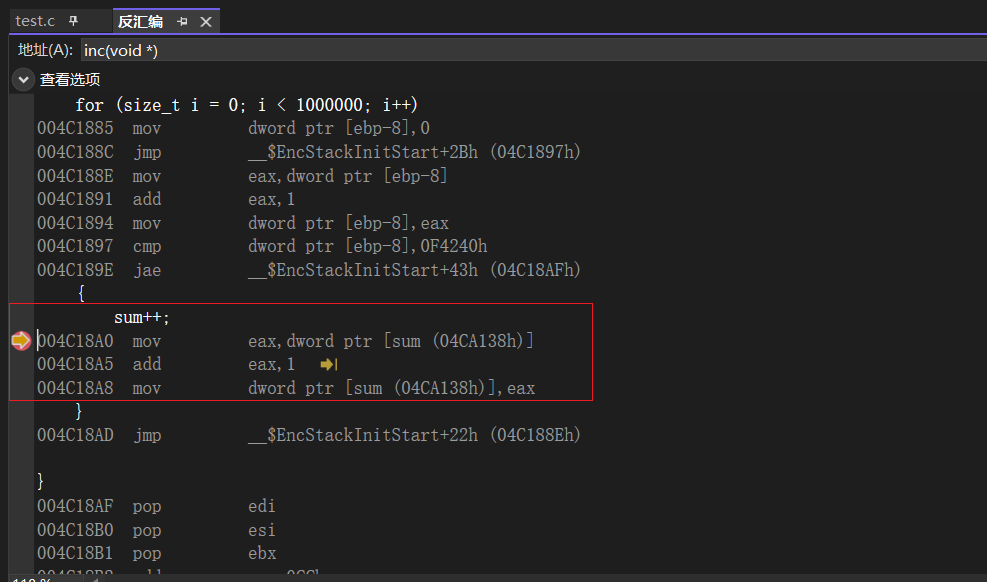Close the 反汇编 tab

[206, 21]
